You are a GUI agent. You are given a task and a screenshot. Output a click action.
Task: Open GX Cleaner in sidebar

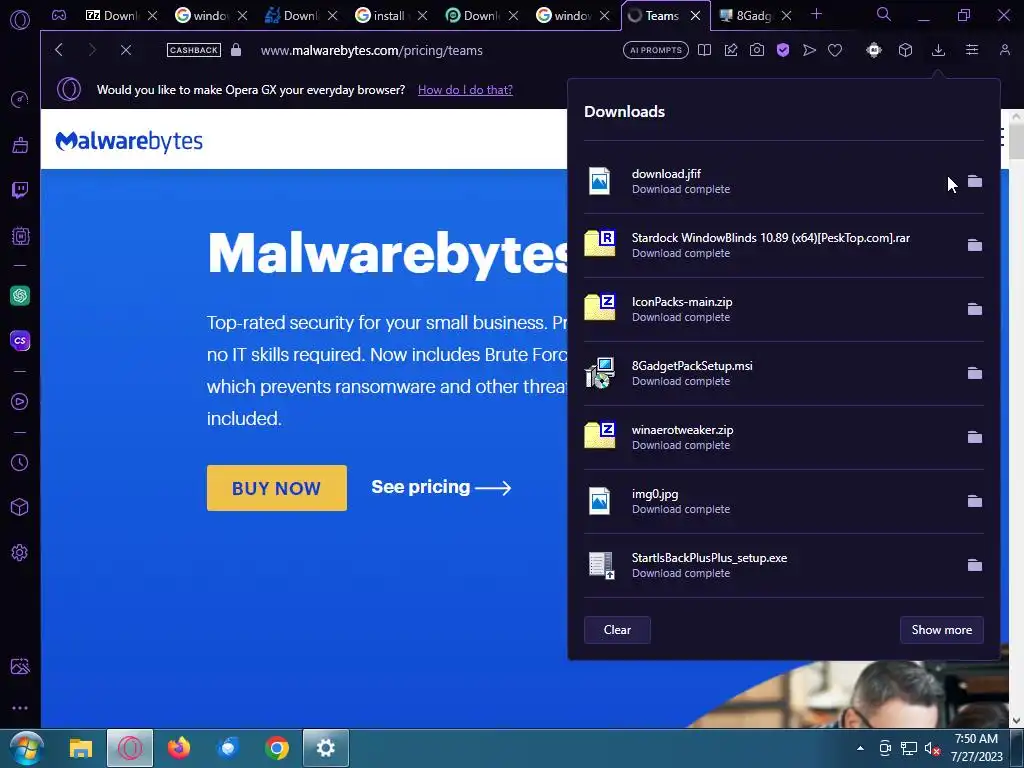click(20, 144)
